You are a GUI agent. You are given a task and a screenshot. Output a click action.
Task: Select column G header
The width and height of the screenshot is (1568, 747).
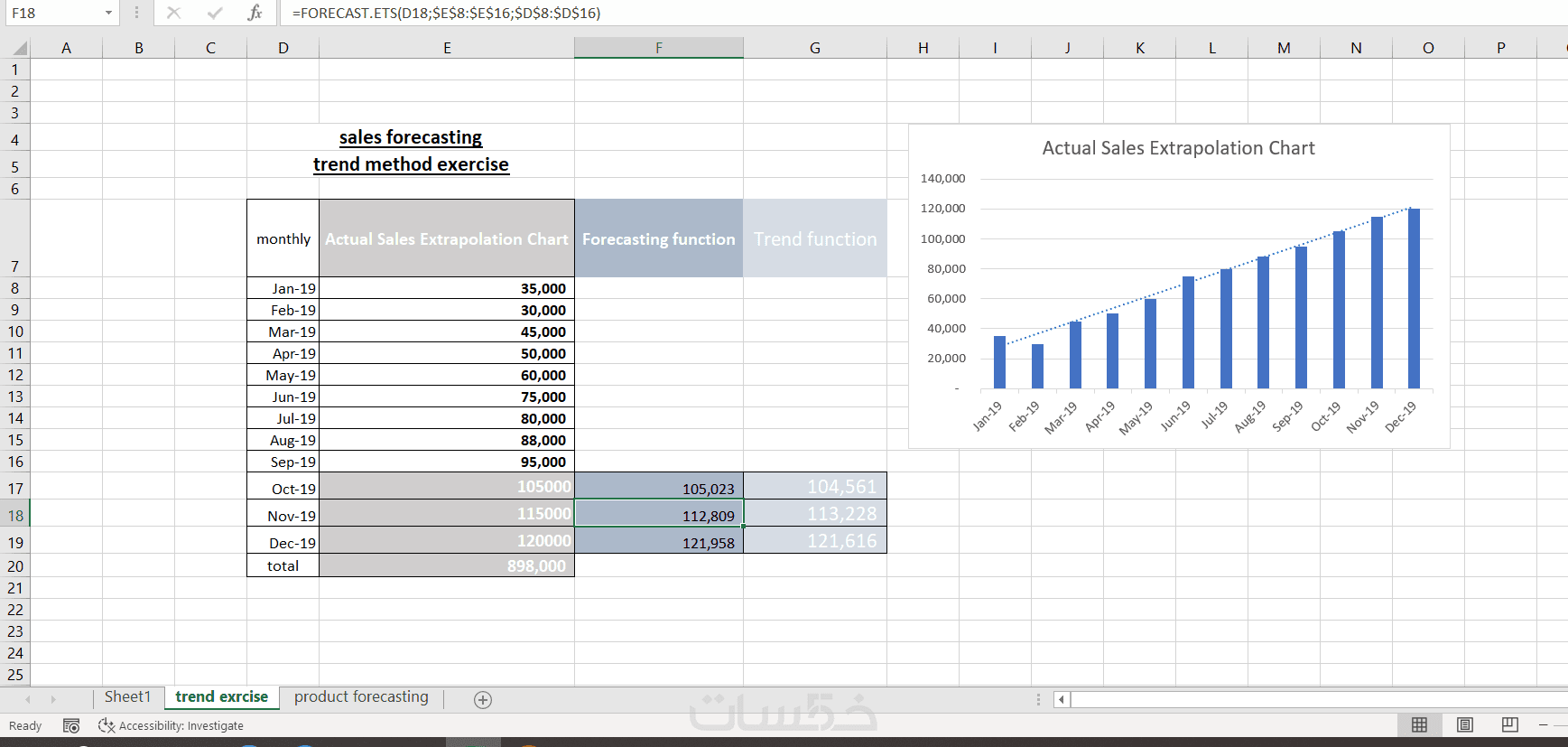click(815, 48)
